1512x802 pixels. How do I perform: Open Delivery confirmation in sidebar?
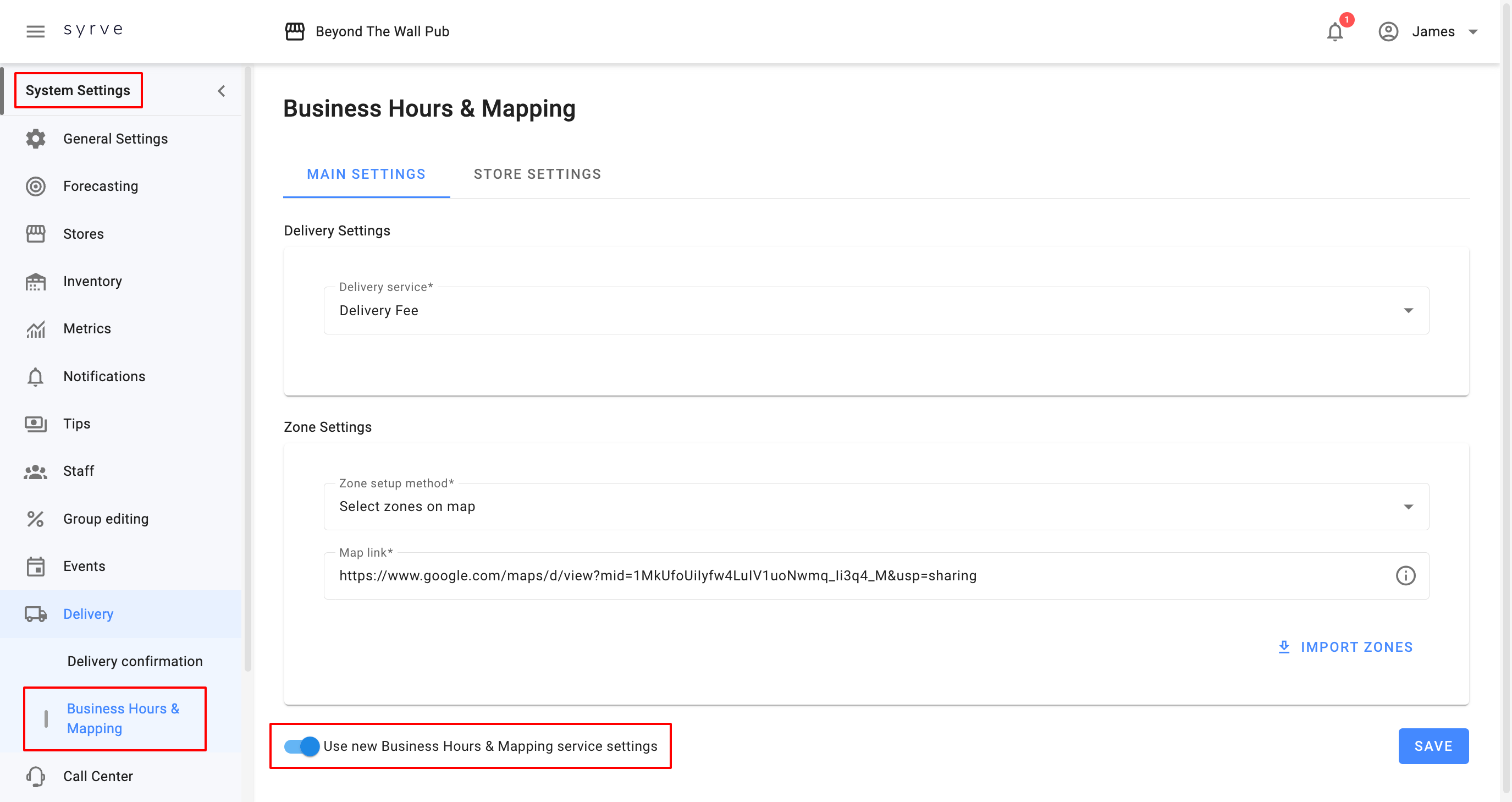point(135,661)
